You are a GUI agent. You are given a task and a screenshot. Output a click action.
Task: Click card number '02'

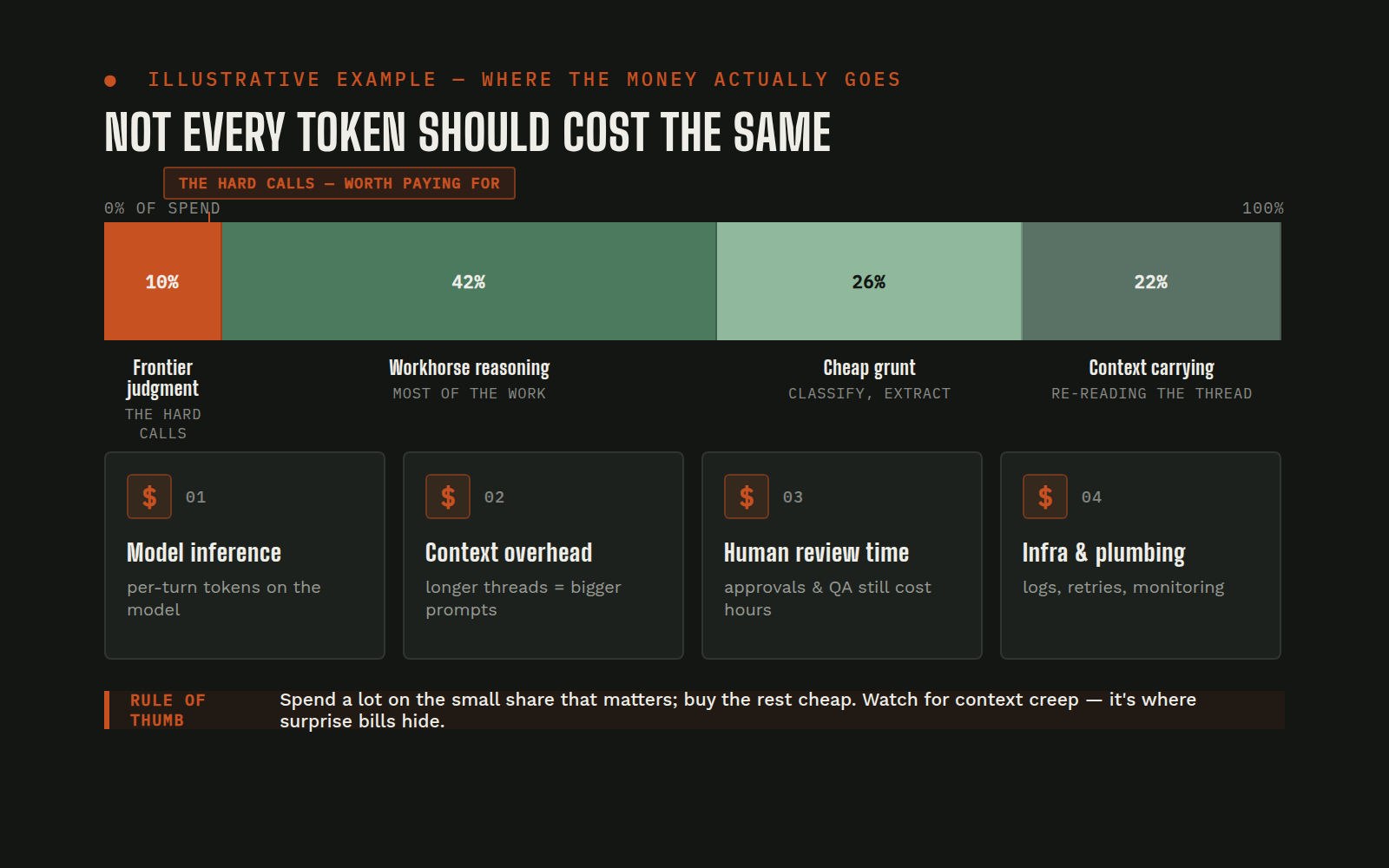495,497
